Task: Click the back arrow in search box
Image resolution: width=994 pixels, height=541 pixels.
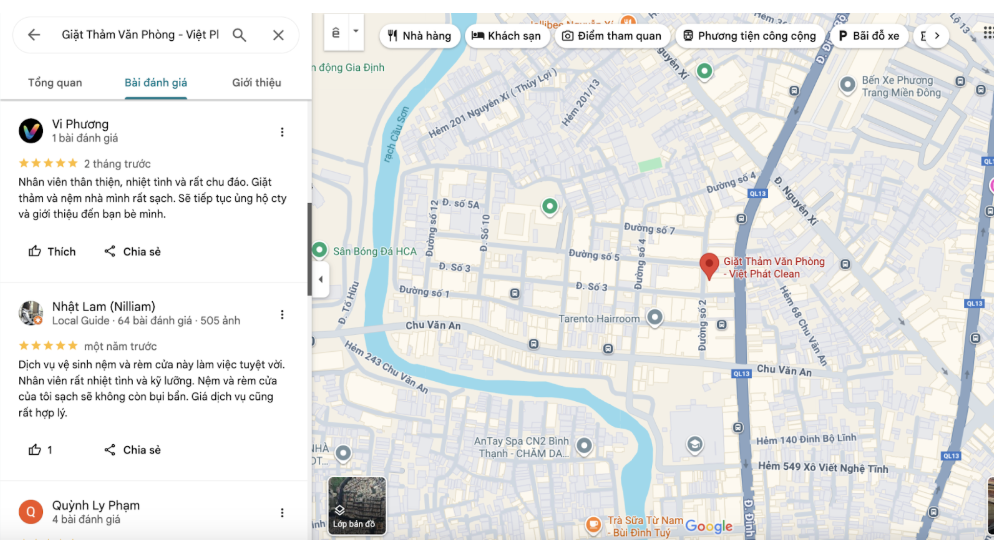Action: (34, 35)
